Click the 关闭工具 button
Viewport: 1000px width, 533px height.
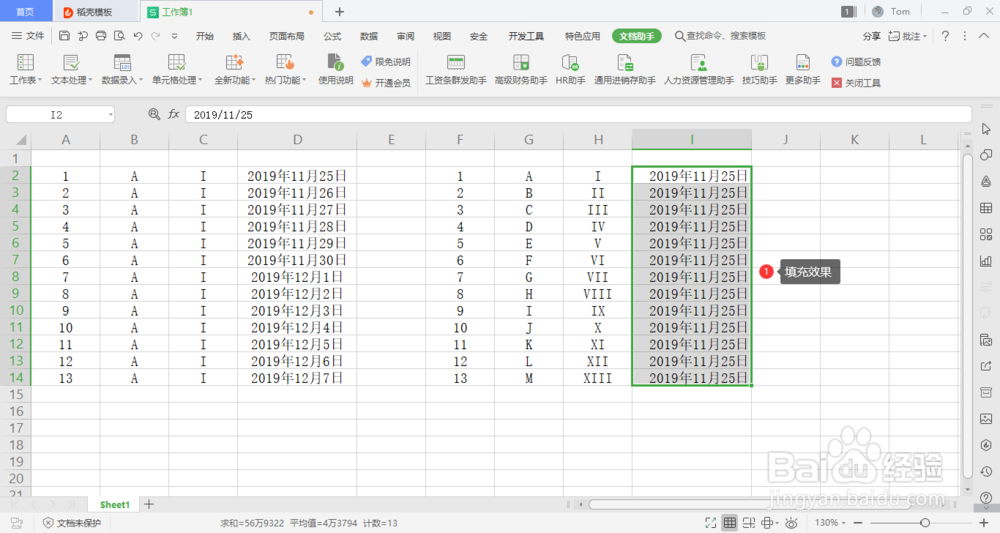[856, 83]
